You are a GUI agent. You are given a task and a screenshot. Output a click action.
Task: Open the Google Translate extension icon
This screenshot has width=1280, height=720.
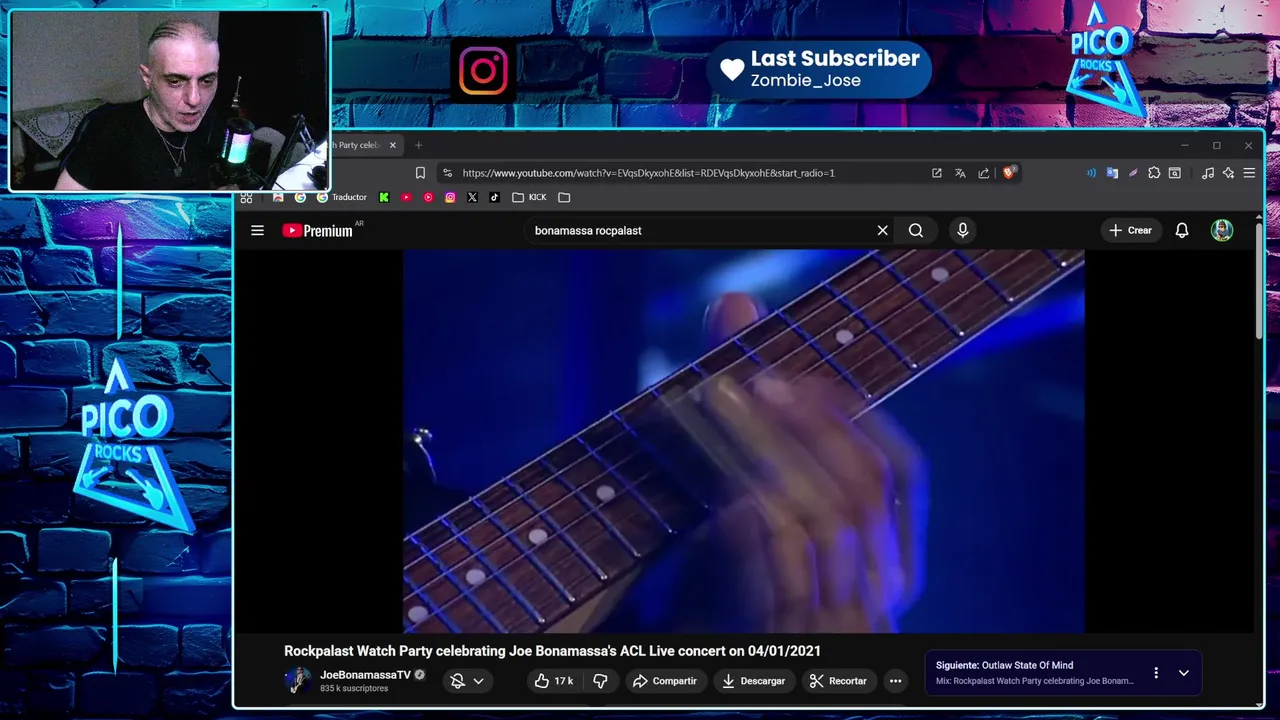click(1112, 173)
